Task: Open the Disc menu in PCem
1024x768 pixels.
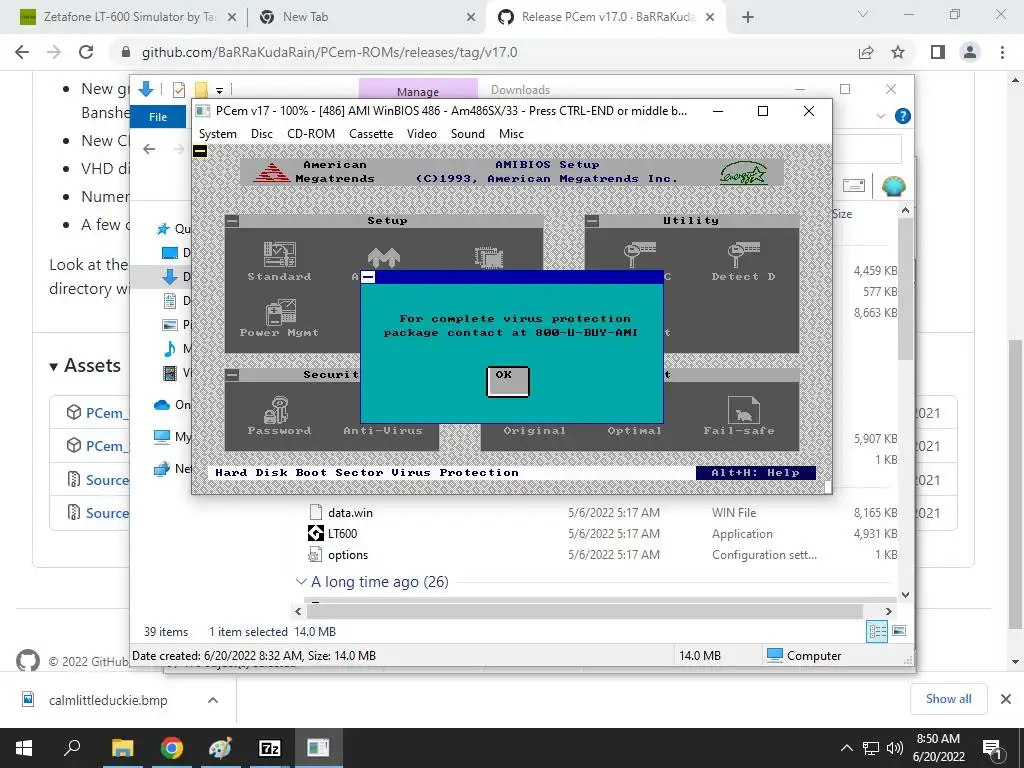Action: pos(262,133)
